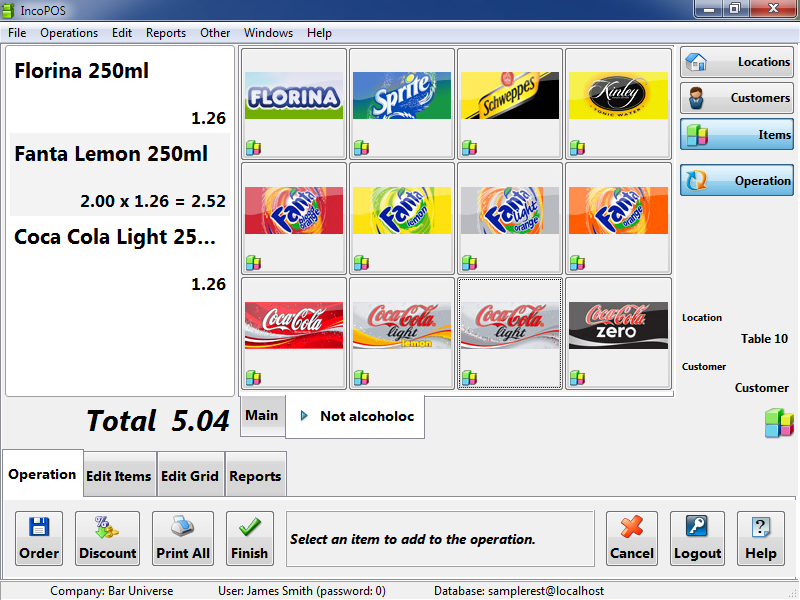Open the Windows menu
The height and width of the screenshot is (600, 800).
268,33
